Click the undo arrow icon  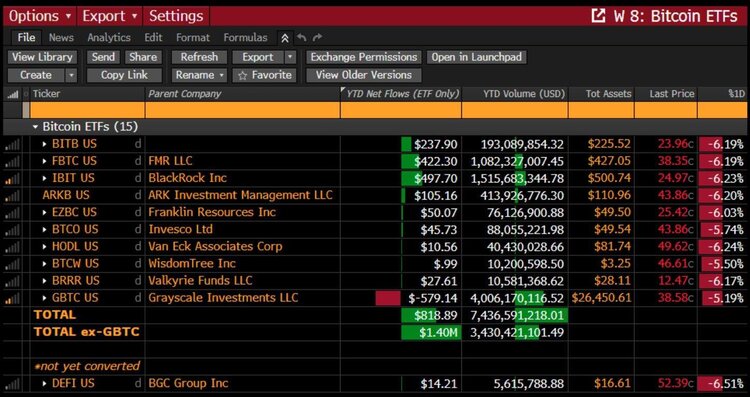coord(301,38)
